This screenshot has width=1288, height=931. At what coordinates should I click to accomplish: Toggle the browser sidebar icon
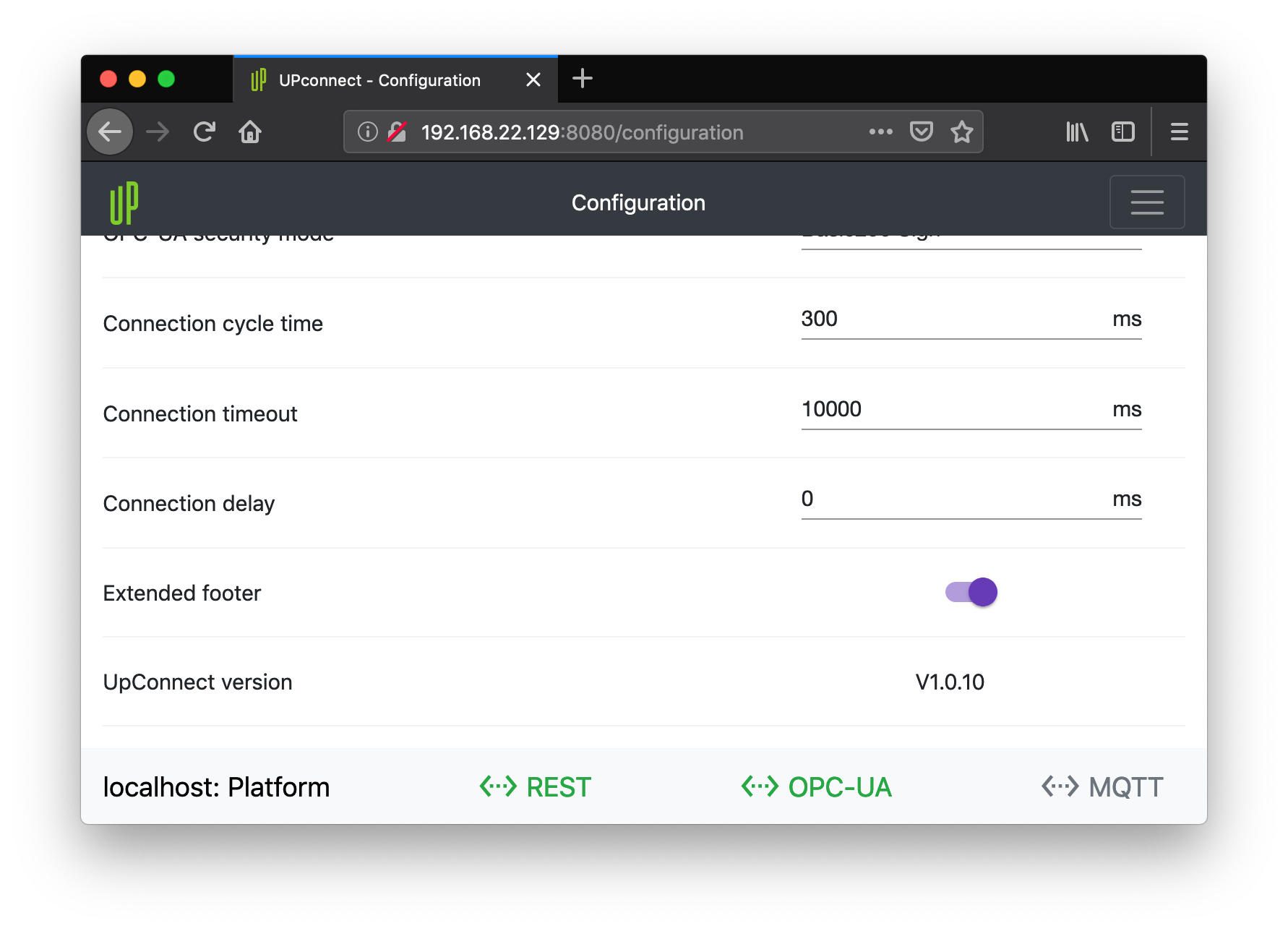[x=1122, y=132]
